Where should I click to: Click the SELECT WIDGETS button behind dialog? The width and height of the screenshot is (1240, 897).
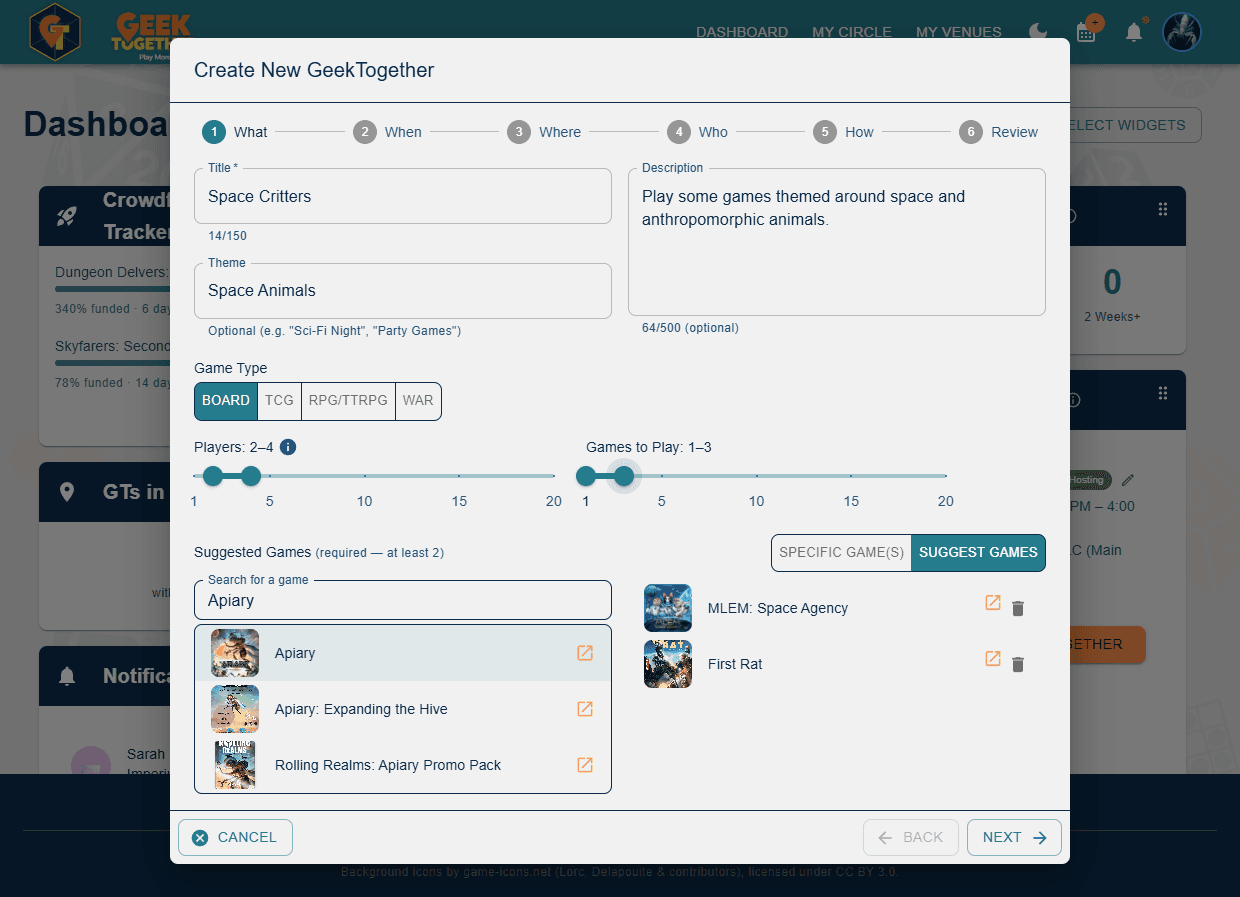(1135, 125)
